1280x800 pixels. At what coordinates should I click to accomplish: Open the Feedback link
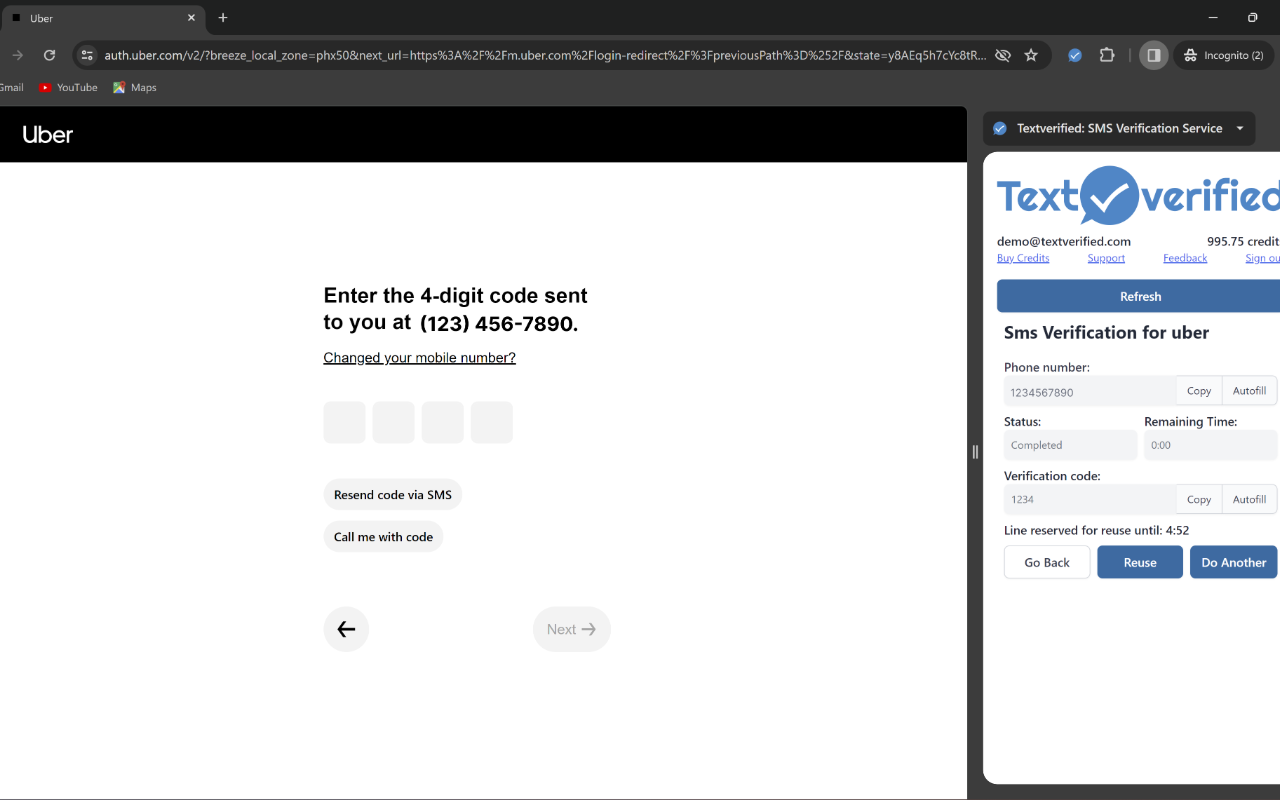(x=1185, y=258)
